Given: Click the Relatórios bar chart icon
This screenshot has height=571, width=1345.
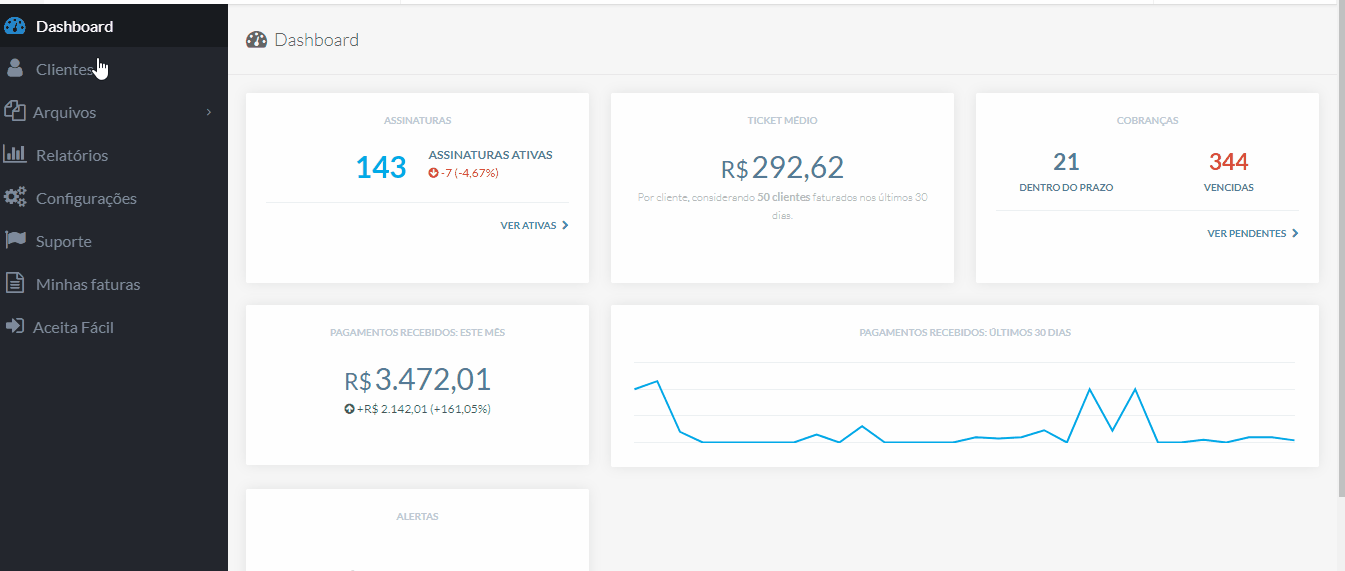Looking at the screenshot, I should [15, 155].
